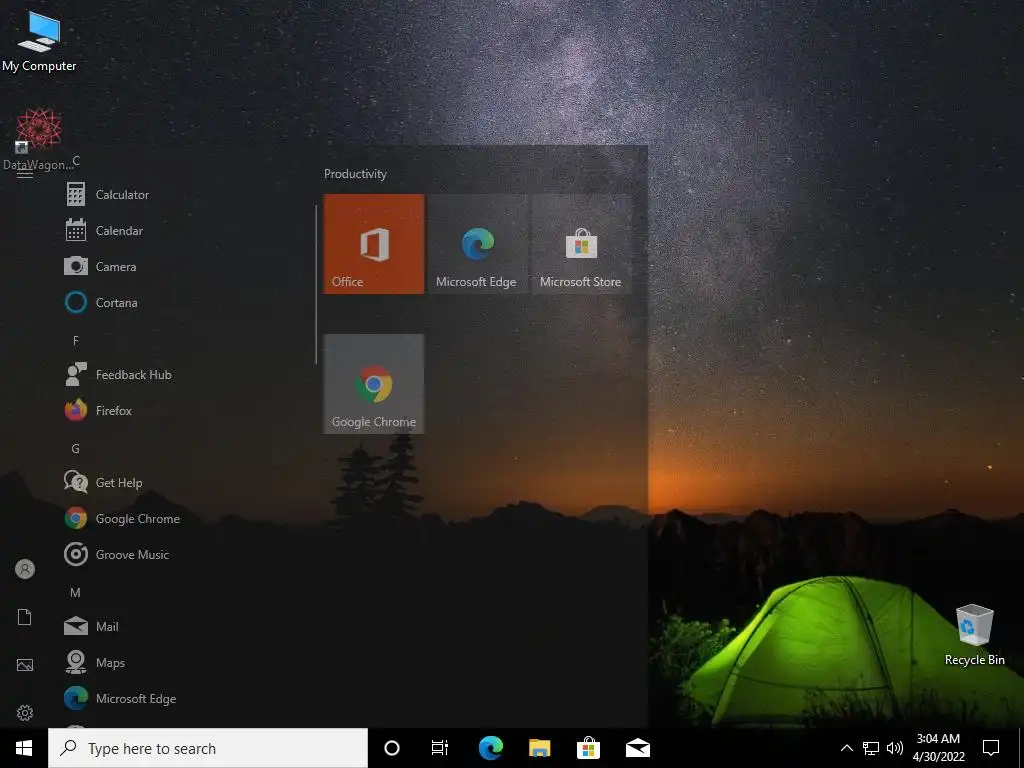This screenshot has width=1024, height=768.
Task: Jump to letter F section header
Action: [x=76, y=340]
